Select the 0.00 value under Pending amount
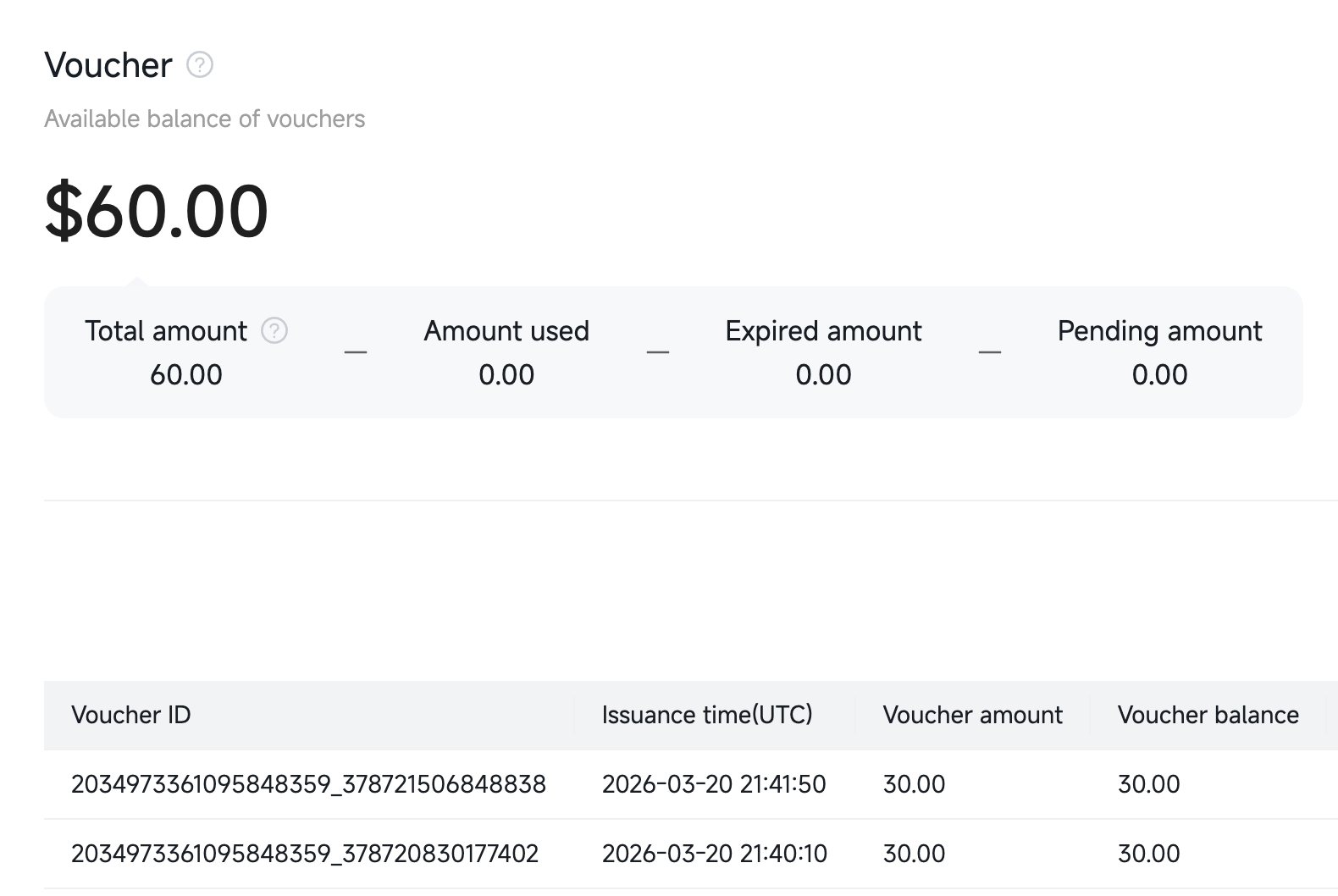This screenshot has width=1338, height=896. pos(1160,374)
